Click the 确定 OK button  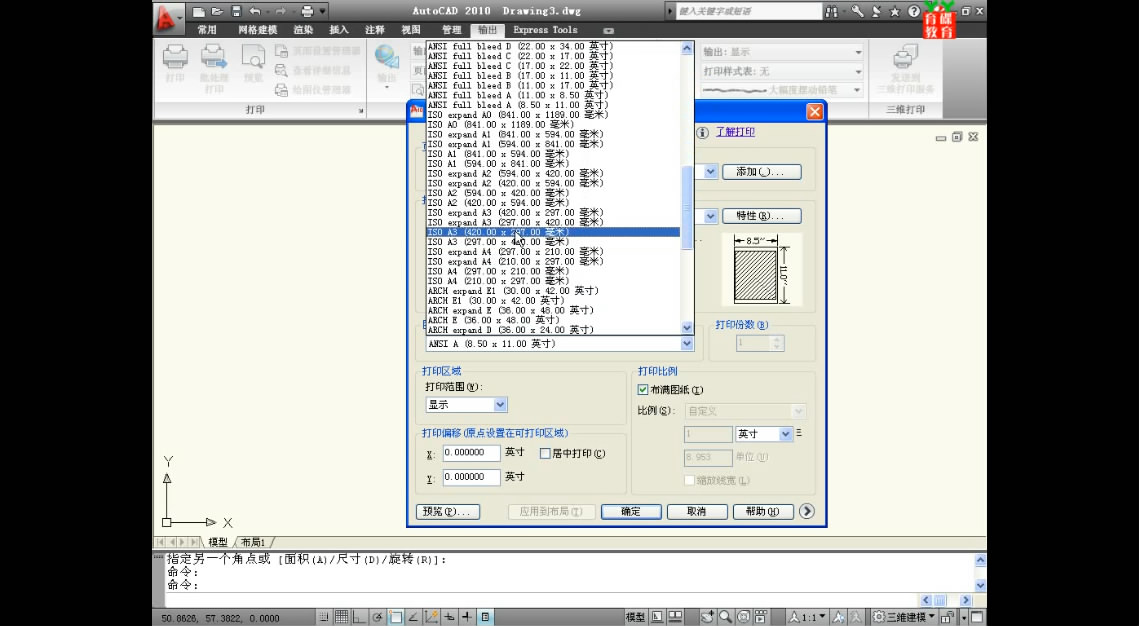631,511
